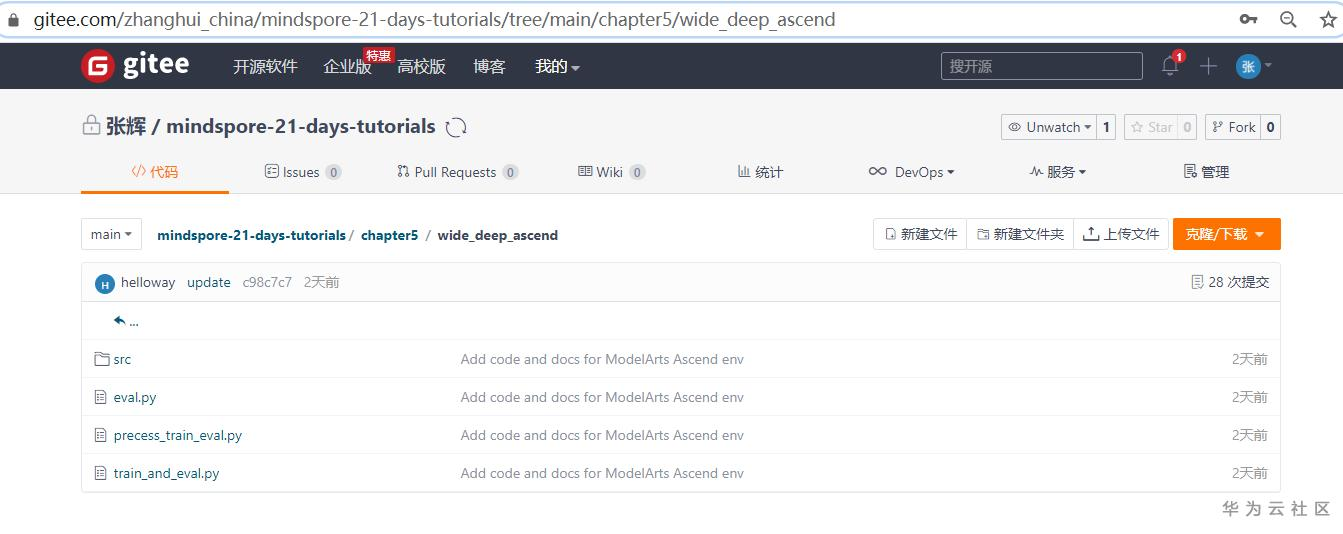
Task: Go to chapter5 breadcrumb
Action: 389,235
